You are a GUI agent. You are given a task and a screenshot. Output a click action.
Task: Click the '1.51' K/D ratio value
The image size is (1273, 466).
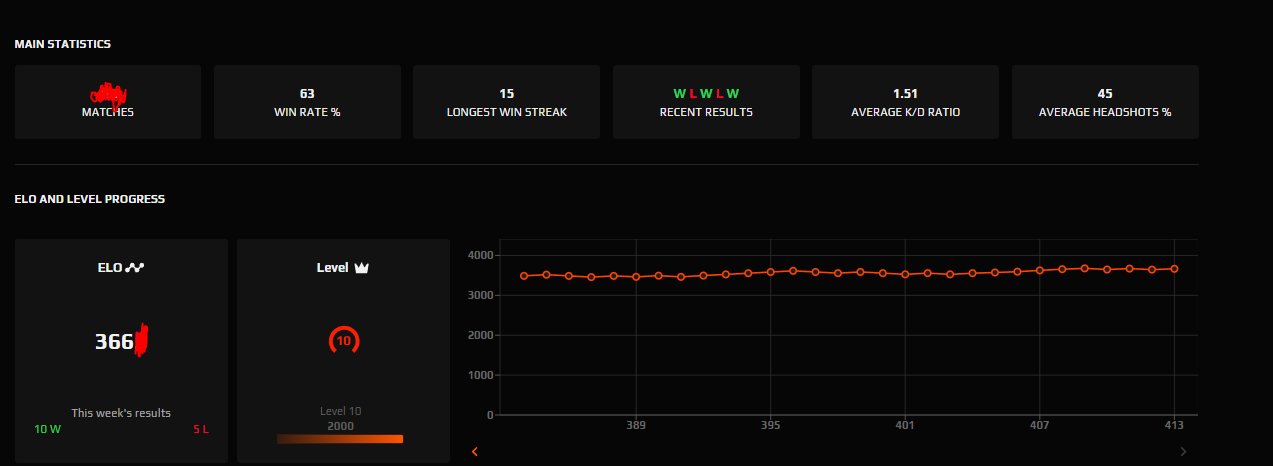pyautogui.click(x=905, y=93)
